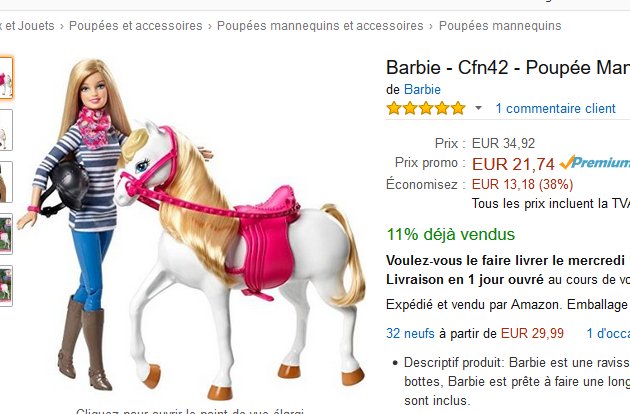
Task: Select the second product thumbnail
Action: 6,130
